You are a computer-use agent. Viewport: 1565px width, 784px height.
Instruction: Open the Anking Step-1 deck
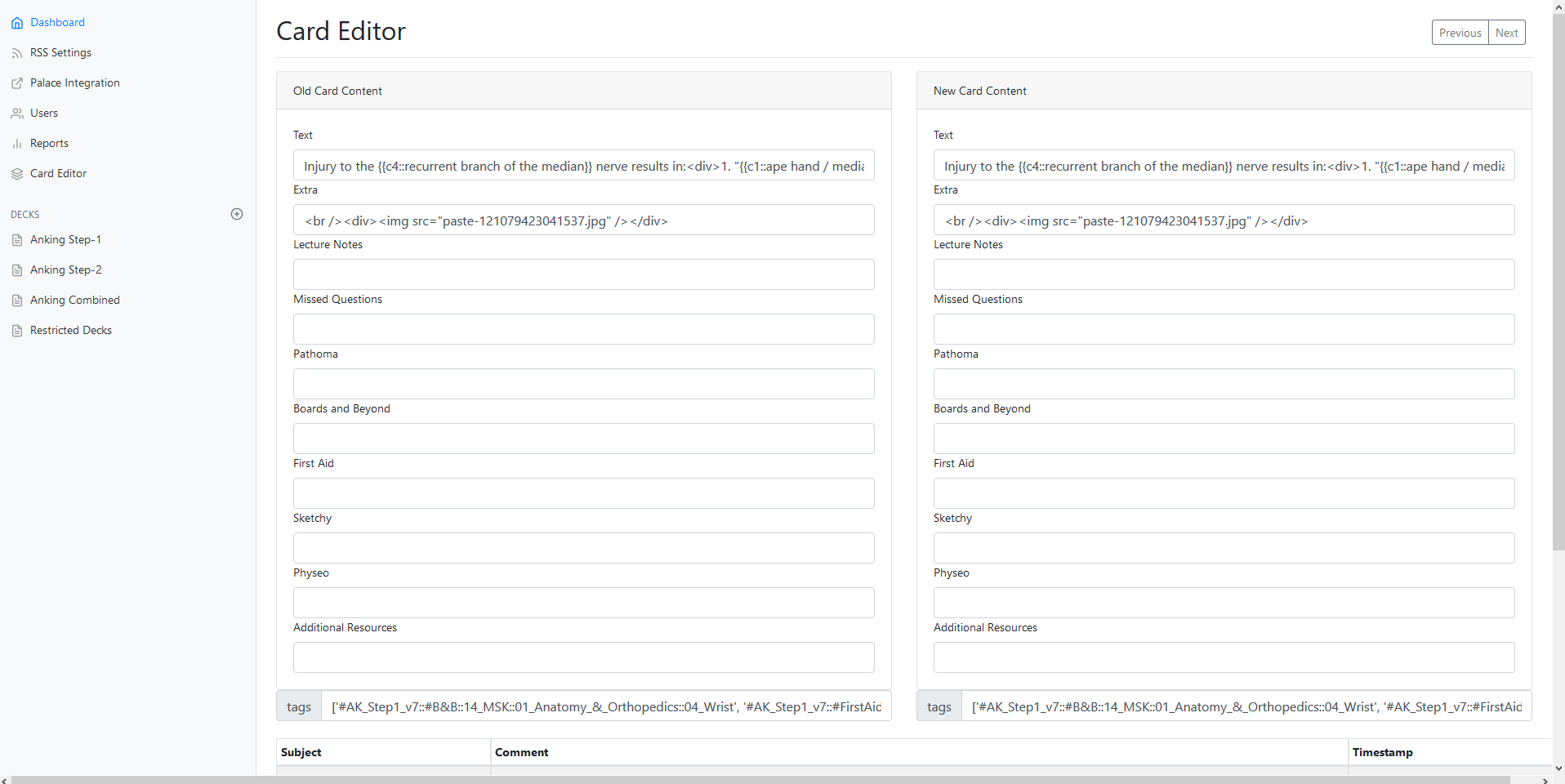tap(65, 239)
